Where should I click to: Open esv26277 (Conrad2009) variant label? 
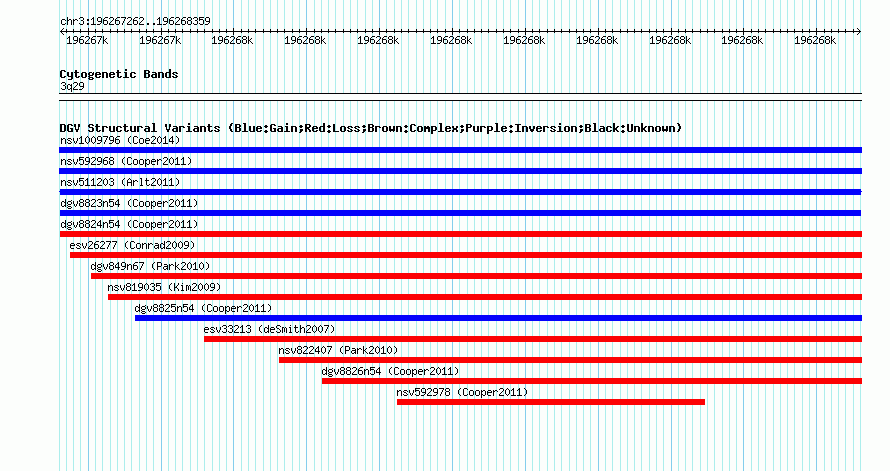pos(132,245)
